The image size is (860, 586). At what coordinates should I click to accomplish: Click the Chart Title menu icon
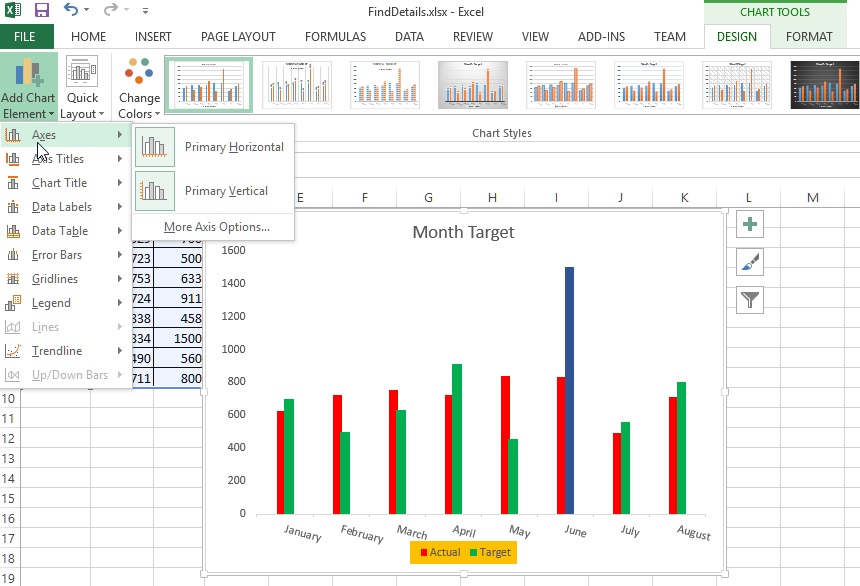[13, 183]
